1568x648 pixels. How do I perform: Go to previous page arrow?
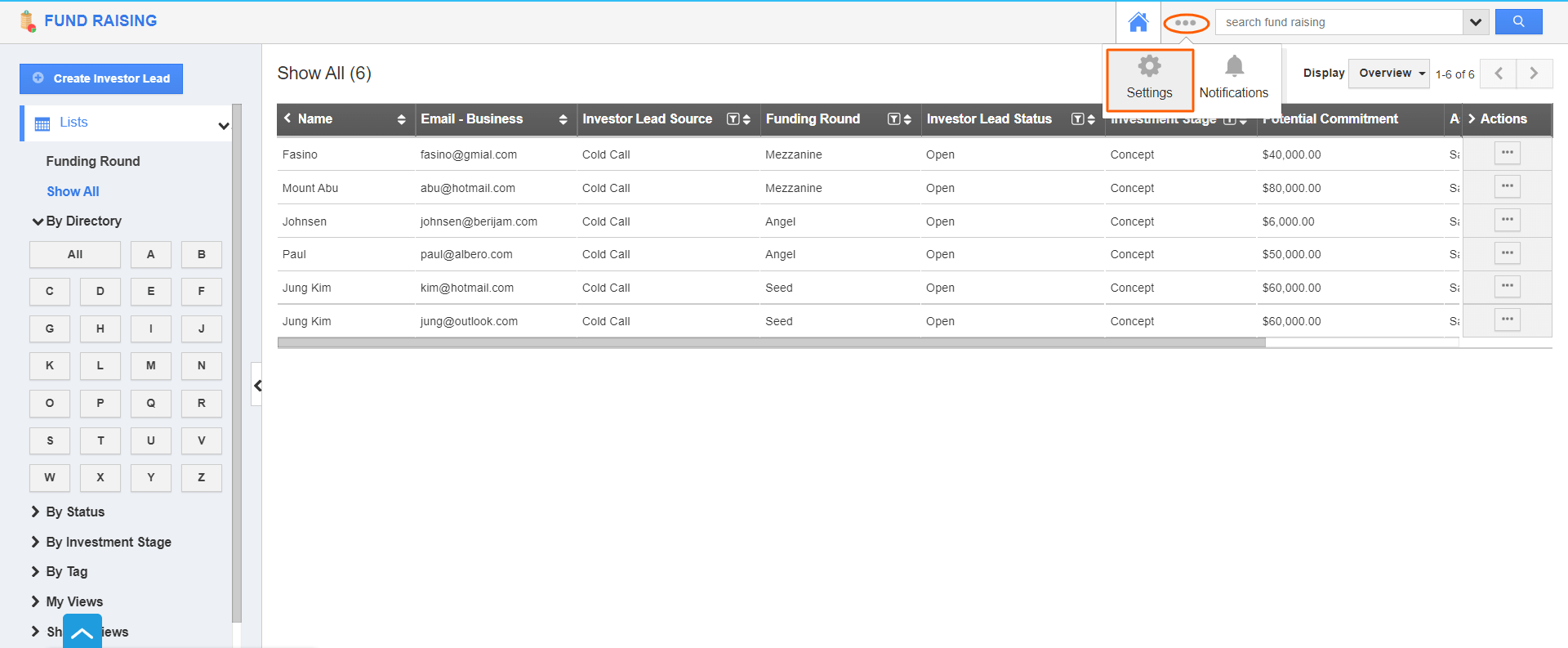(x=1499, y=74)
